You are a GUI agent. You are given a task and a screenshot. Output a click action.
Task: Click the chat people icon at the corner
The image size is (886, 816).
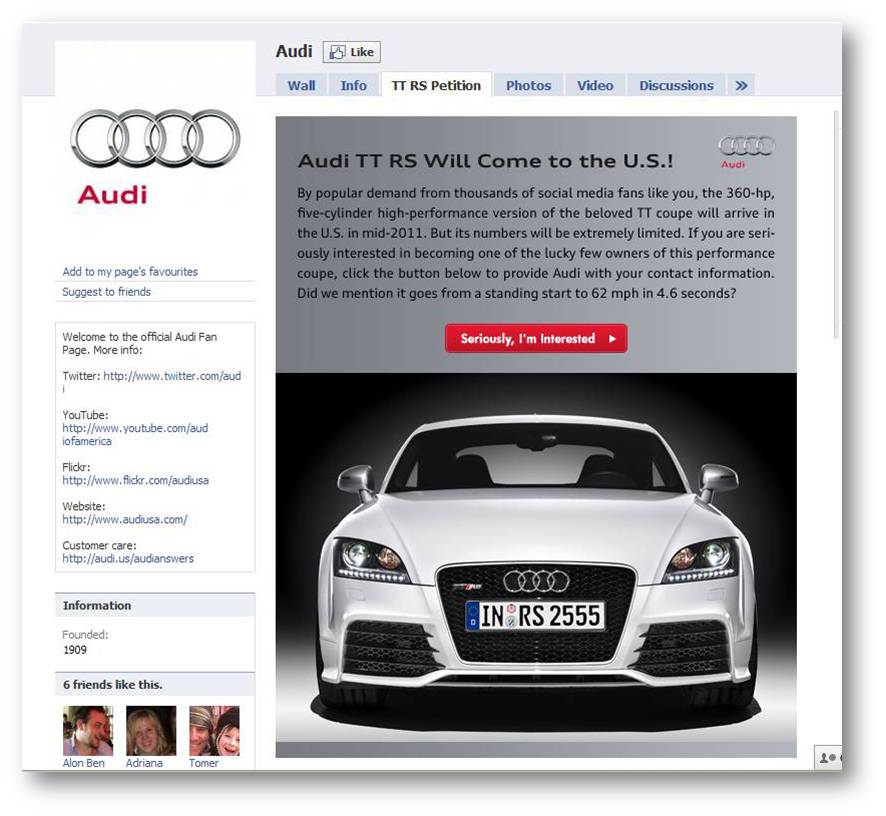[828, 758]
